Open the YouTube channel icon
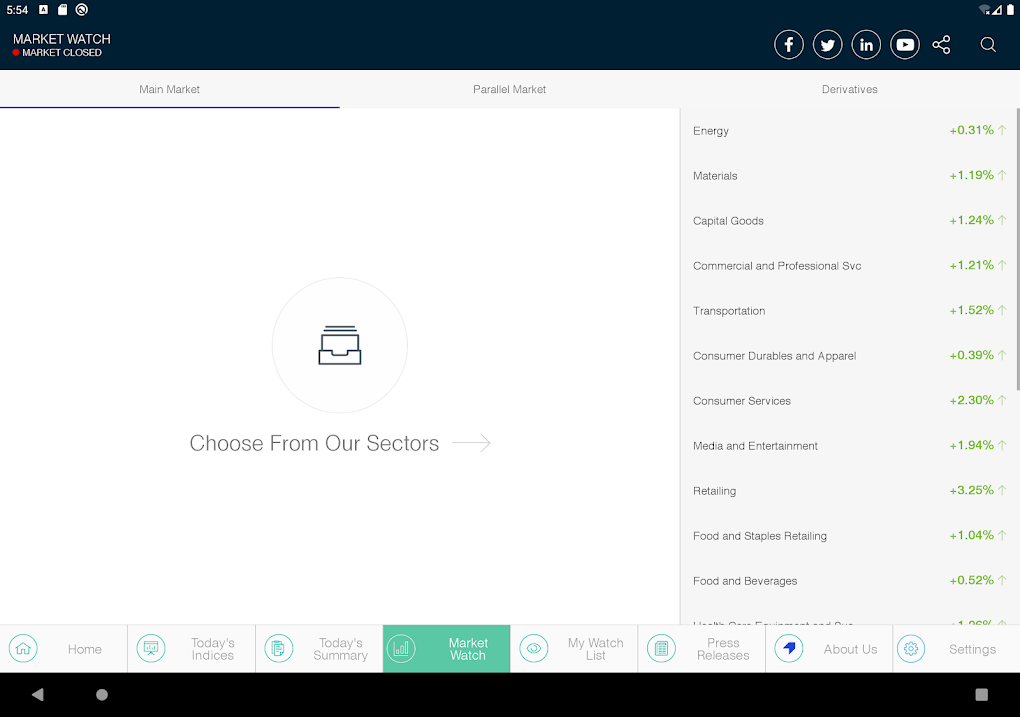 click(904, 44)
